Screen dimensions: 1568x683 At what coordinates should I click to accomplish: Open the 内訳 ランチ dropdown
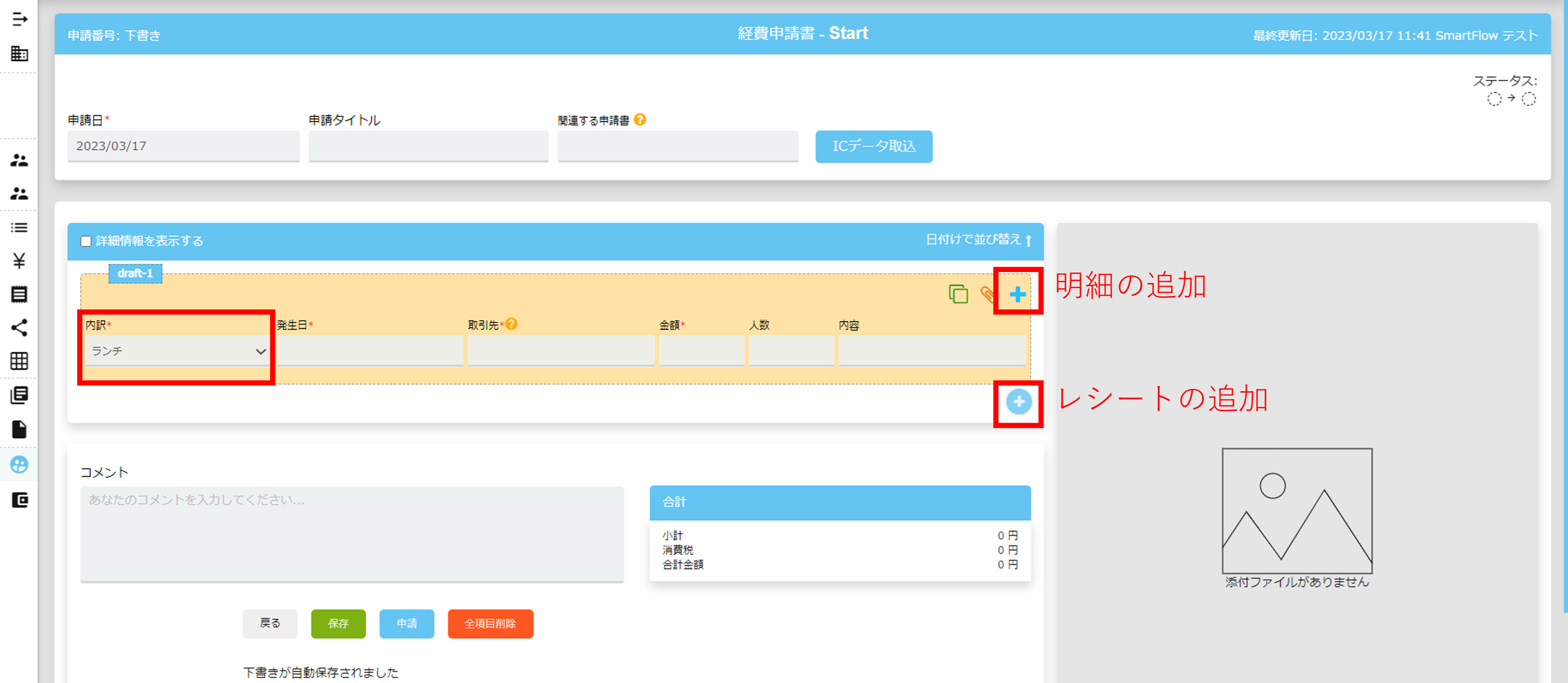click(x=177, y=351)
